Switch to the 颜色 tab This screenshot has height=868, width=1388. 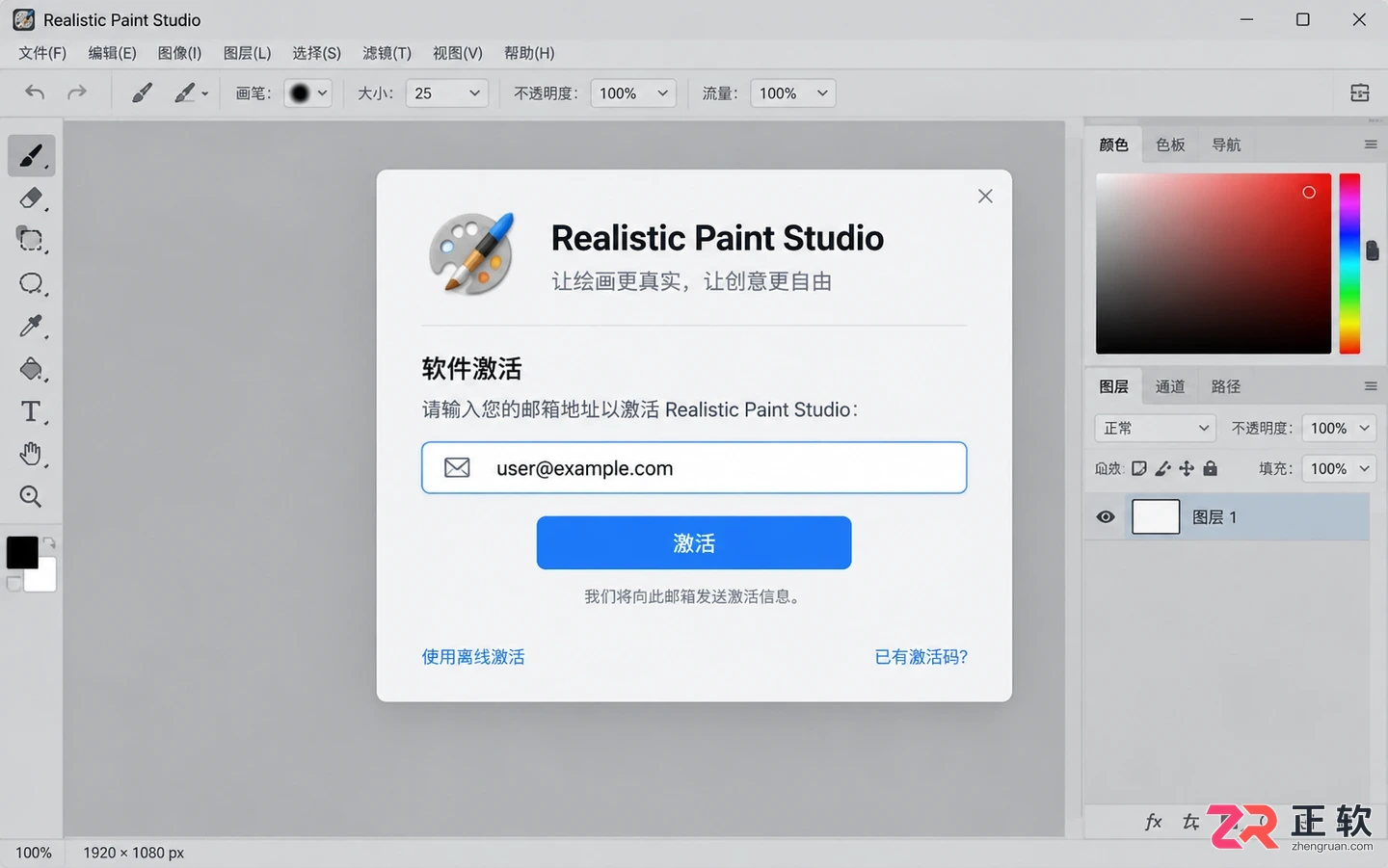click(x=1113, y=145)
